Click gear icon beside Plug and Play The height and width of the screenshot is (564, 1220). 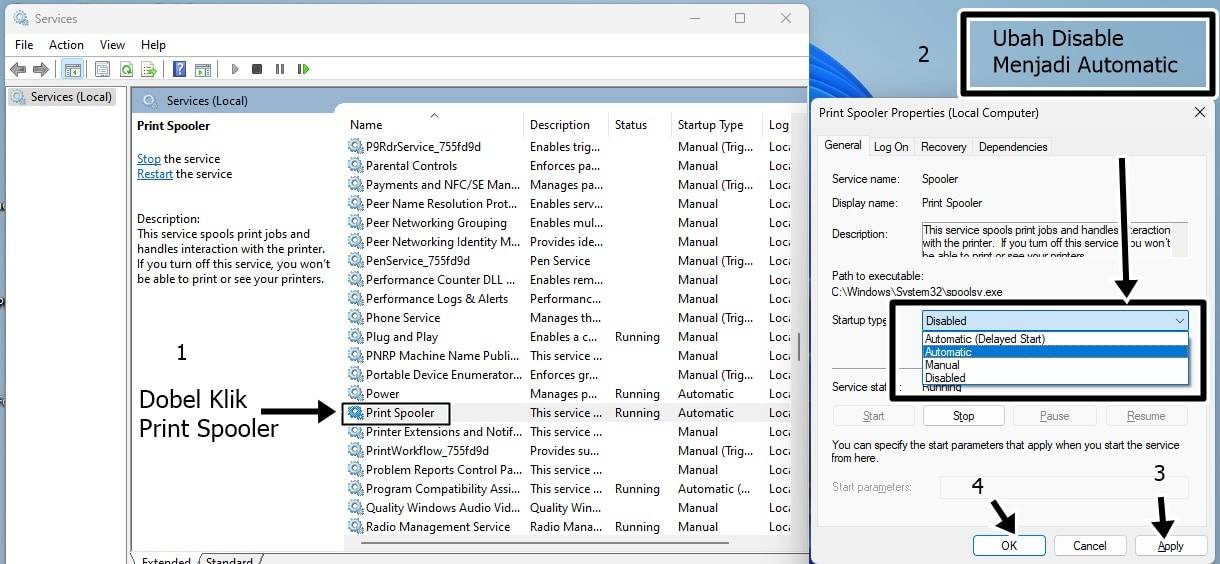coord(355,337)
